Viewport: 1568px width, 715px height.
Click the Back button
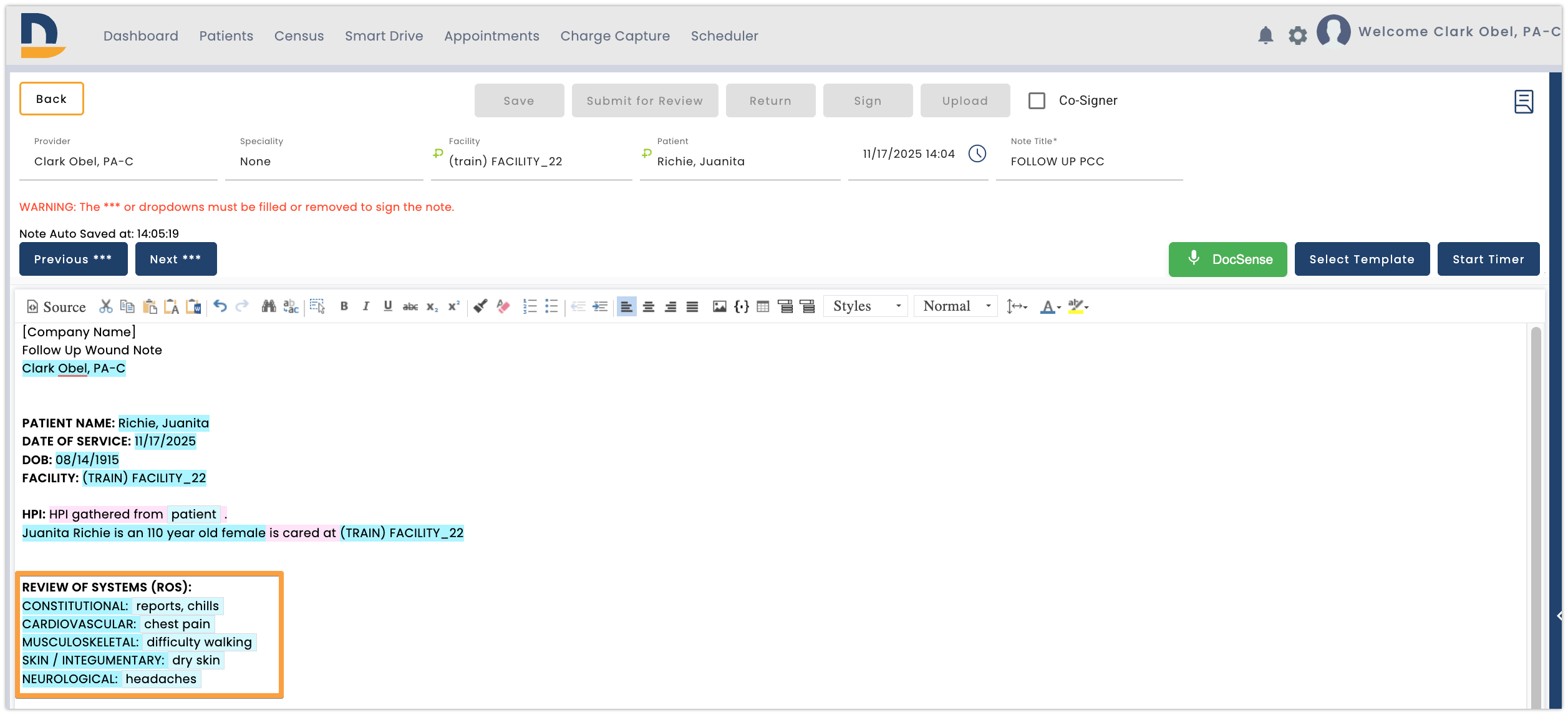pyautogui.click(x=52, y=99)
